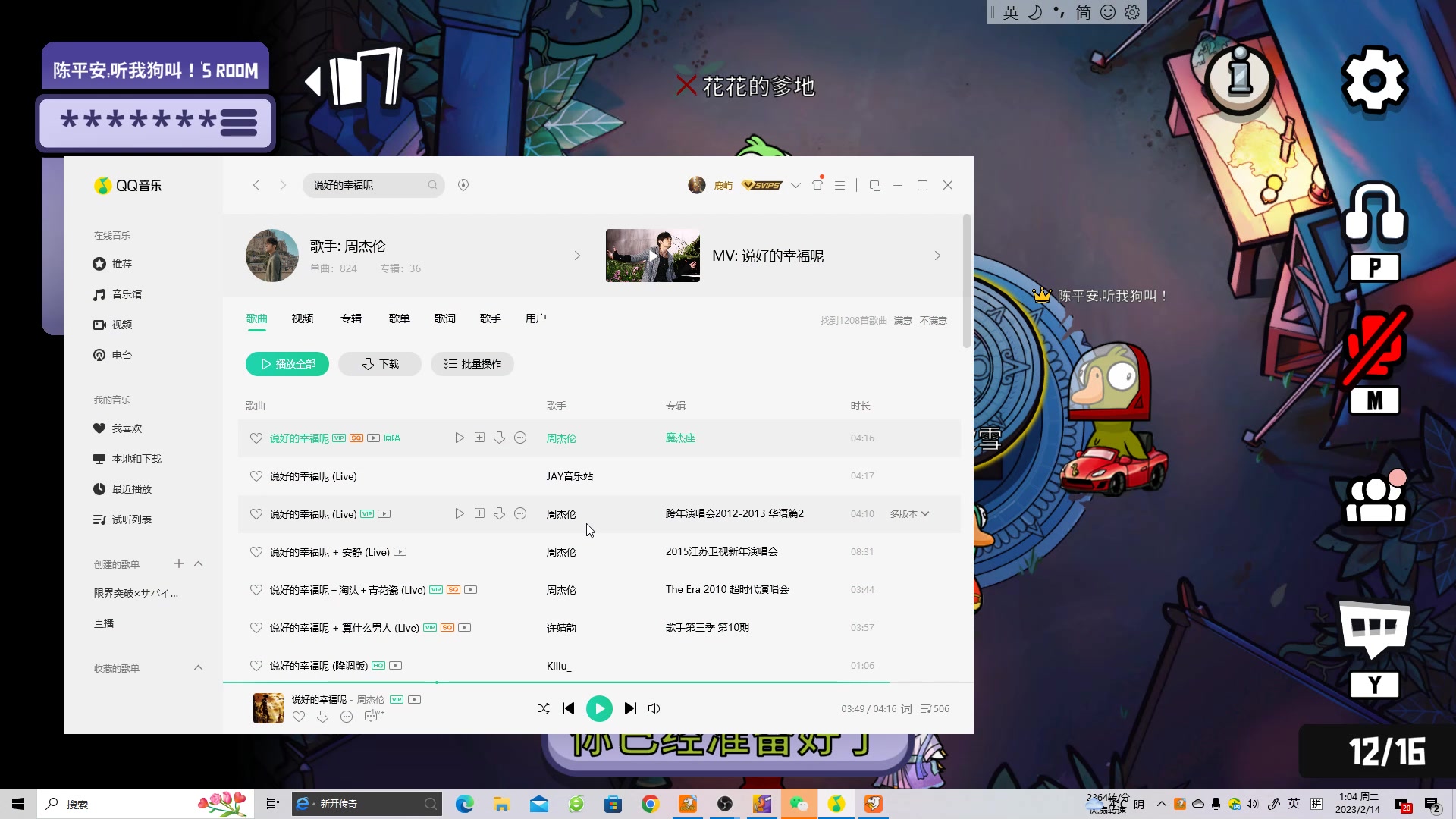Open lyrics with the 词 icon

(906, 708)
